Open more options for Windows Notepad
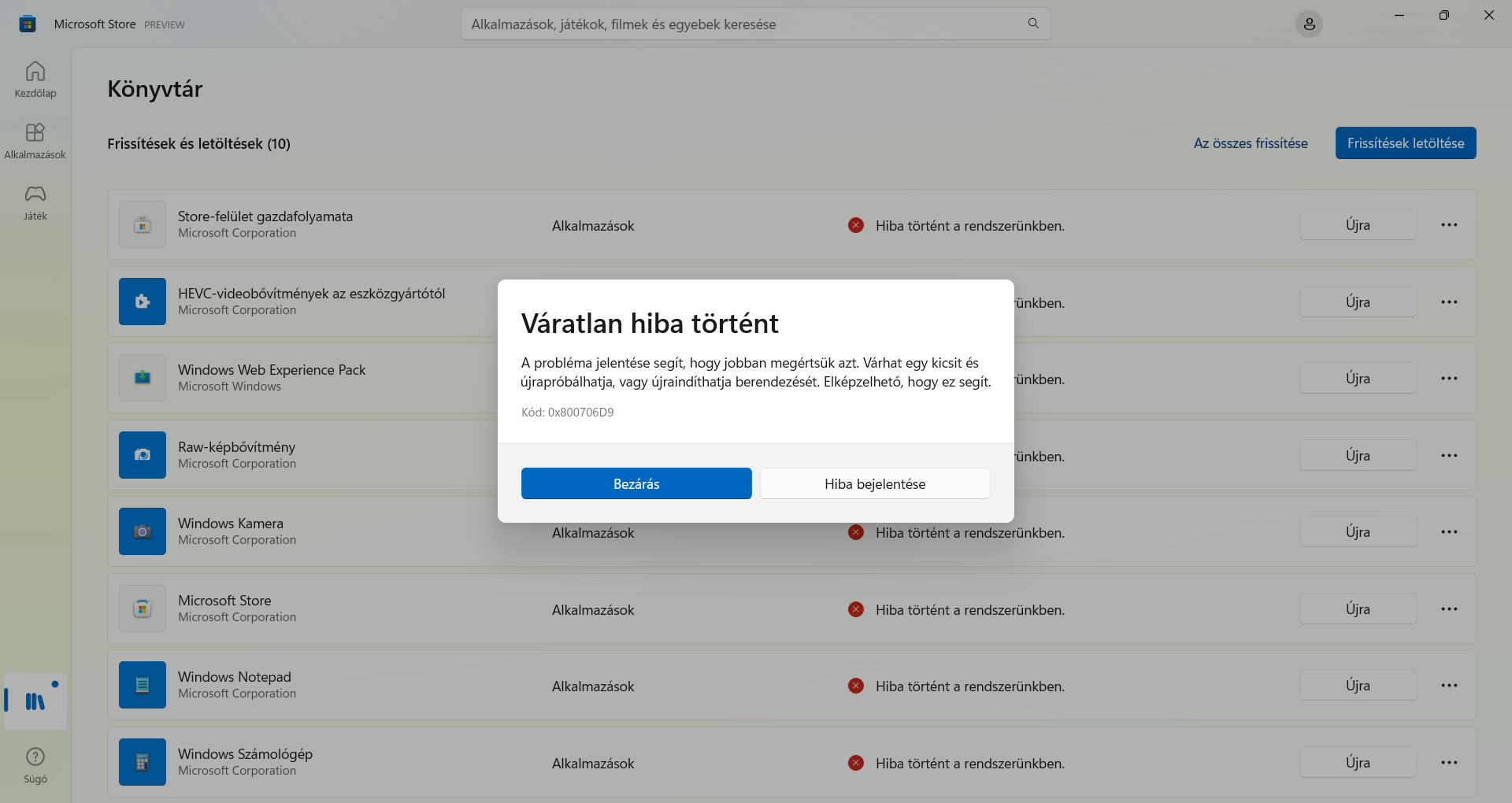Viewport: 1512px width, 803px height. [x=1449, y=685]
